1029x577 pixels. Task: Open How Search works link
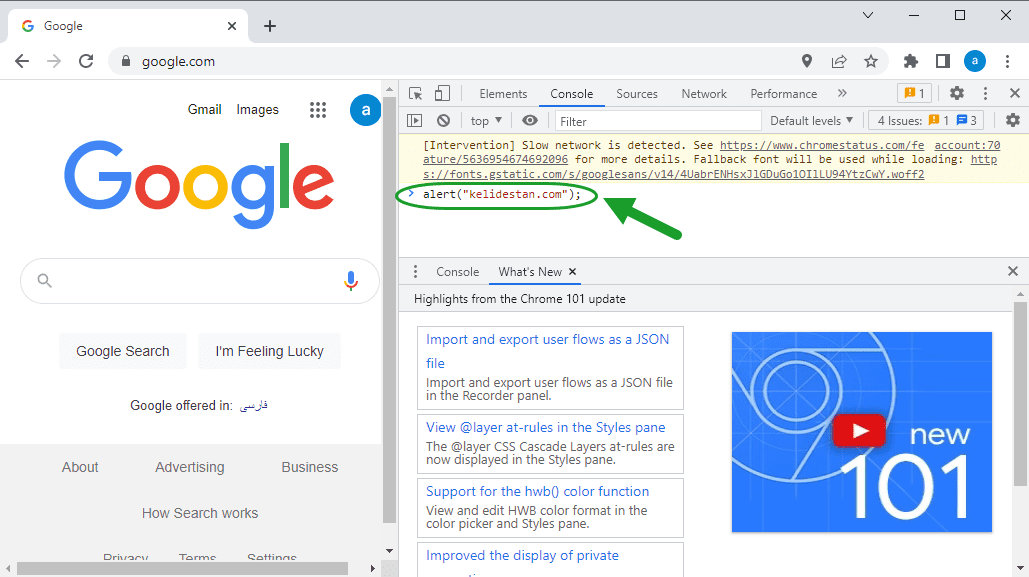click(x=200, y=513)
